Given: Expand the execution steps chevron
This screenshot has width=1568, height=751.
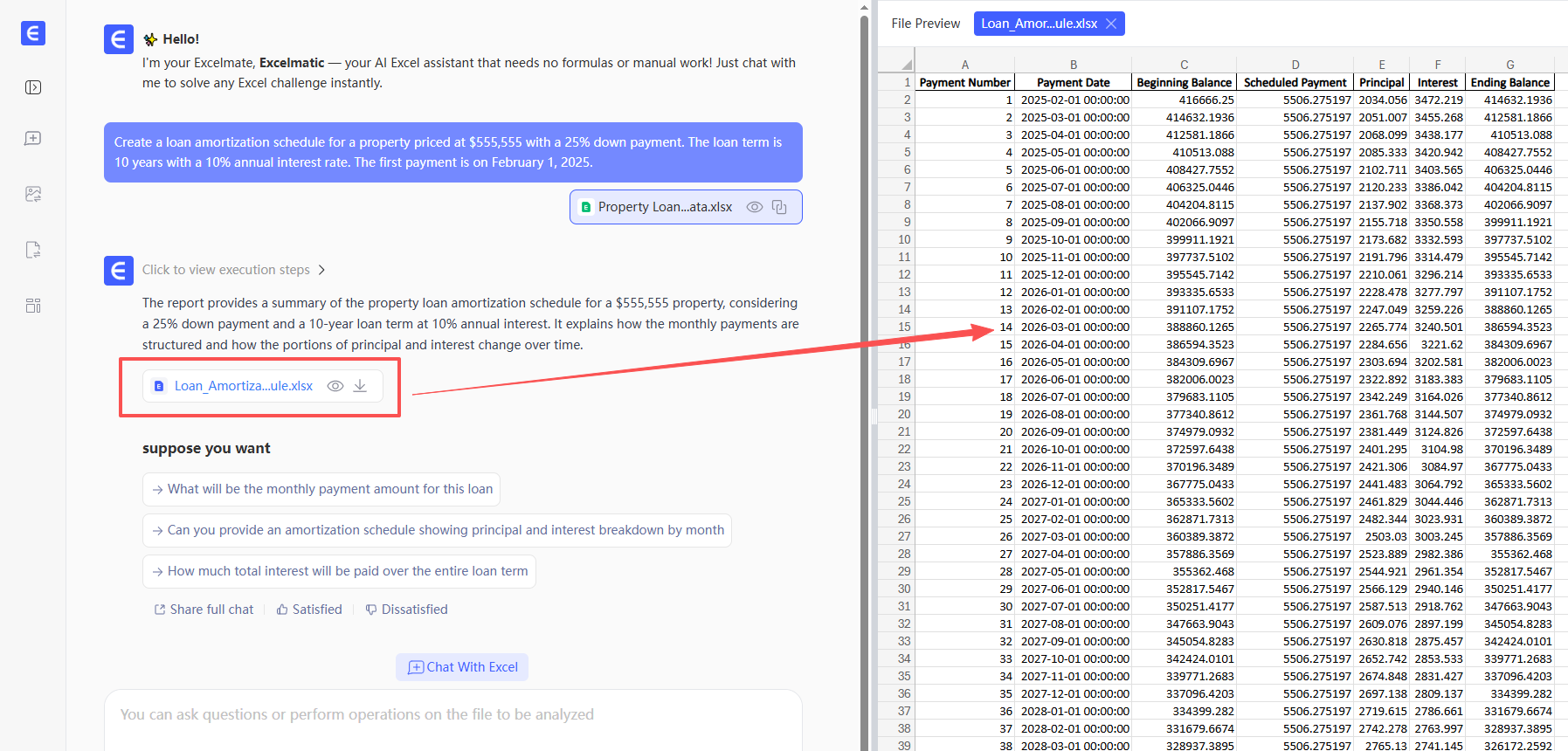Looking at the screenshot, I should (x=321, y=270).
